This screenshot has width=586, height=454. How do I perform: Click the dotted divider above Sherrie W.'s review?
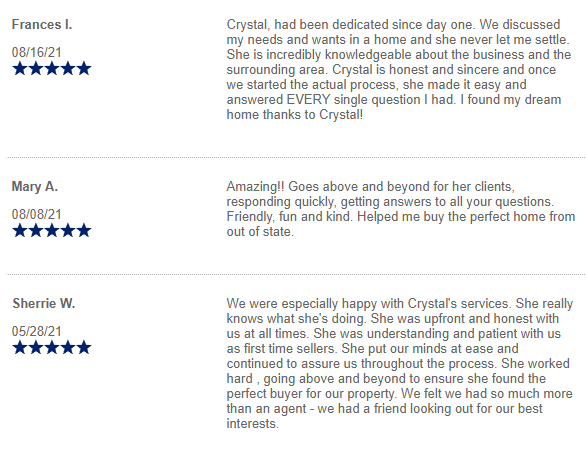(295, 275)
